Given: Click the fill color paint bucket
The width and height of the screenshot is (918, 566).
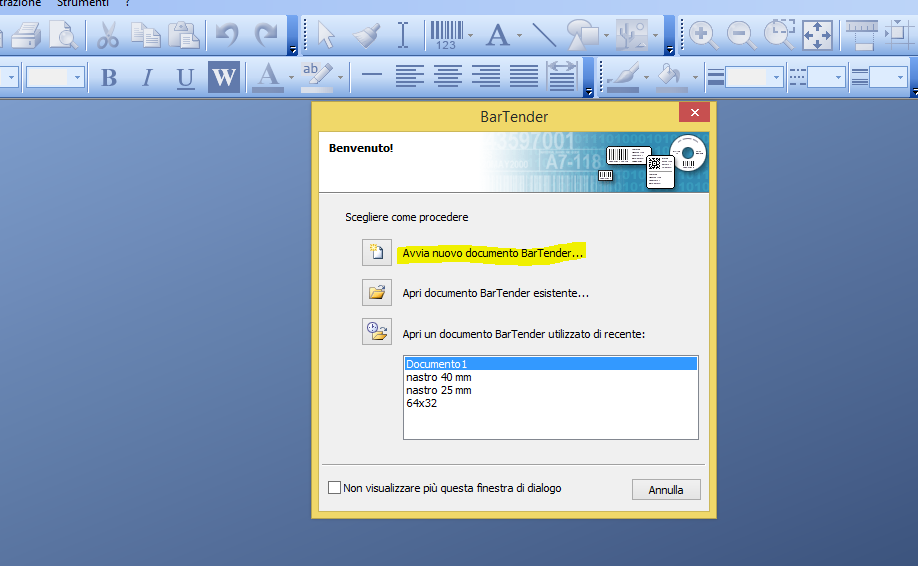Looking at the screenshot, I should click(x=671, y=77).
